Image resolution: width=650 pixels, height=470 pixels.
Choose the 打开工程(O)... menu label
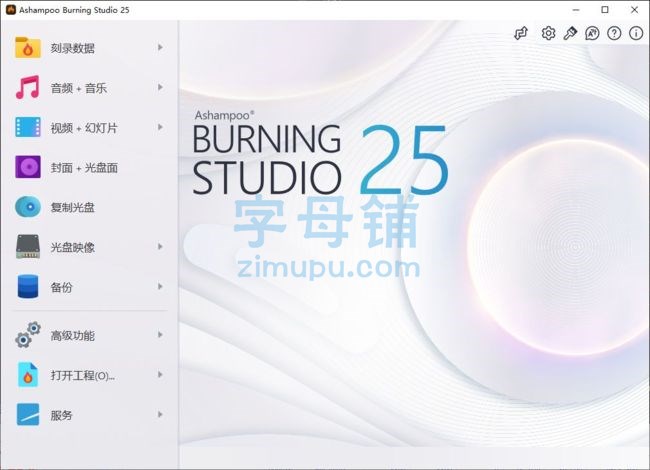83,376
